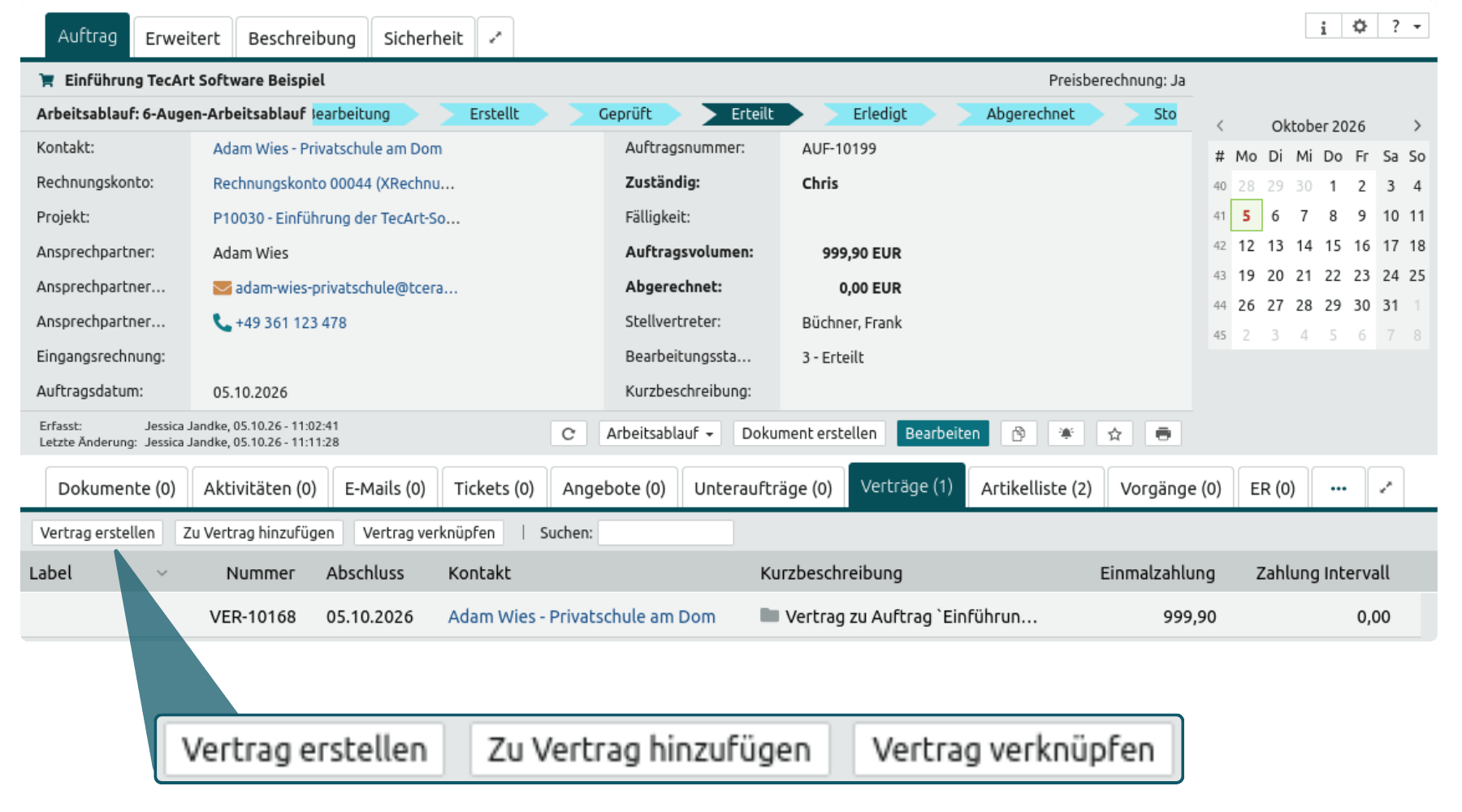Select workflow step Erstellt
1462x812 pixels.
(x=494, y=114)
